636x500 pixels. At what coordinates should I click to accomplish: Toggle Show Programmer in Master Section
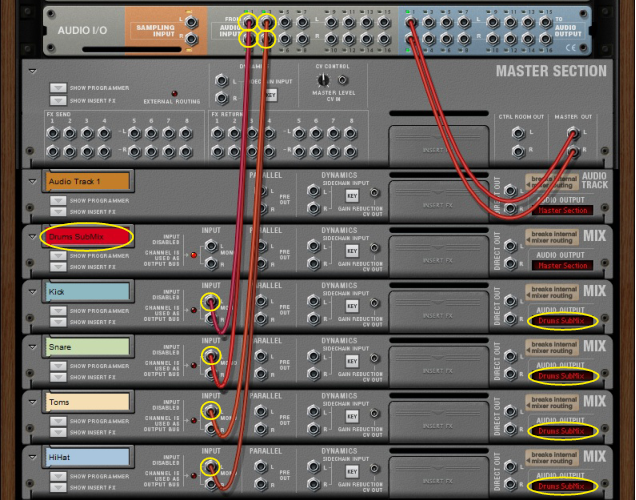pyautogui.click(x=57, y=87)
